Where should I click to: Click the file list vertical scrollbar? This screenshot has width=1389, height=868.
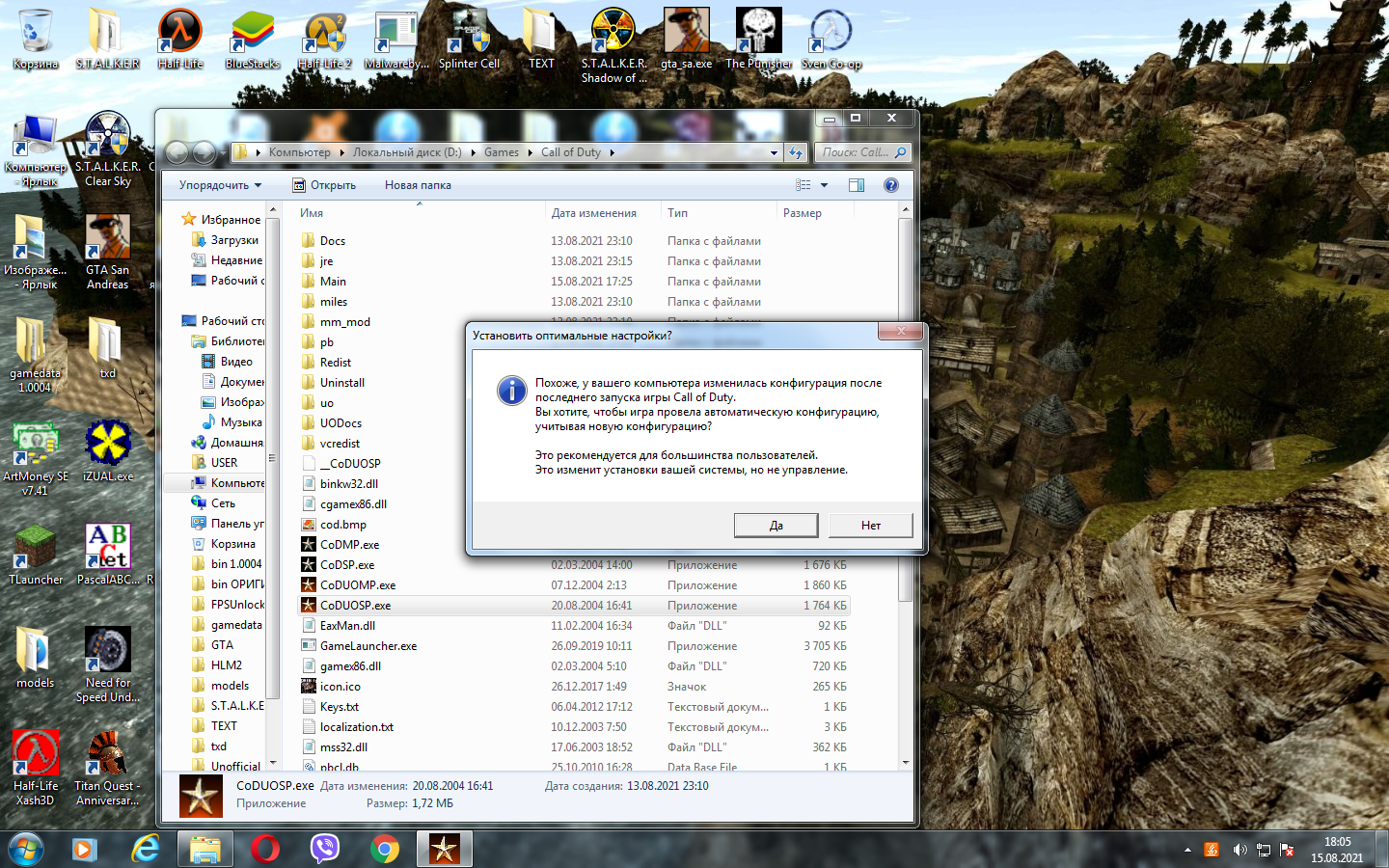coord(905,409)
